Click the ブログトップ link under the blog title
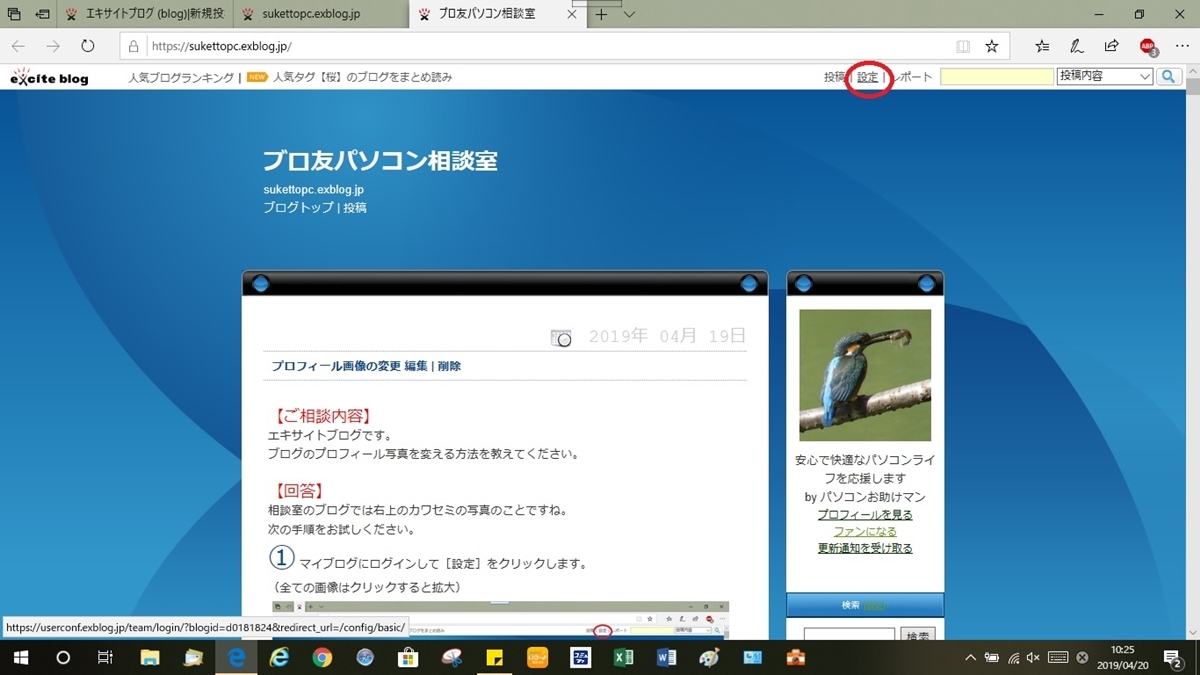Screen dimensions: 1200x675 298,208
